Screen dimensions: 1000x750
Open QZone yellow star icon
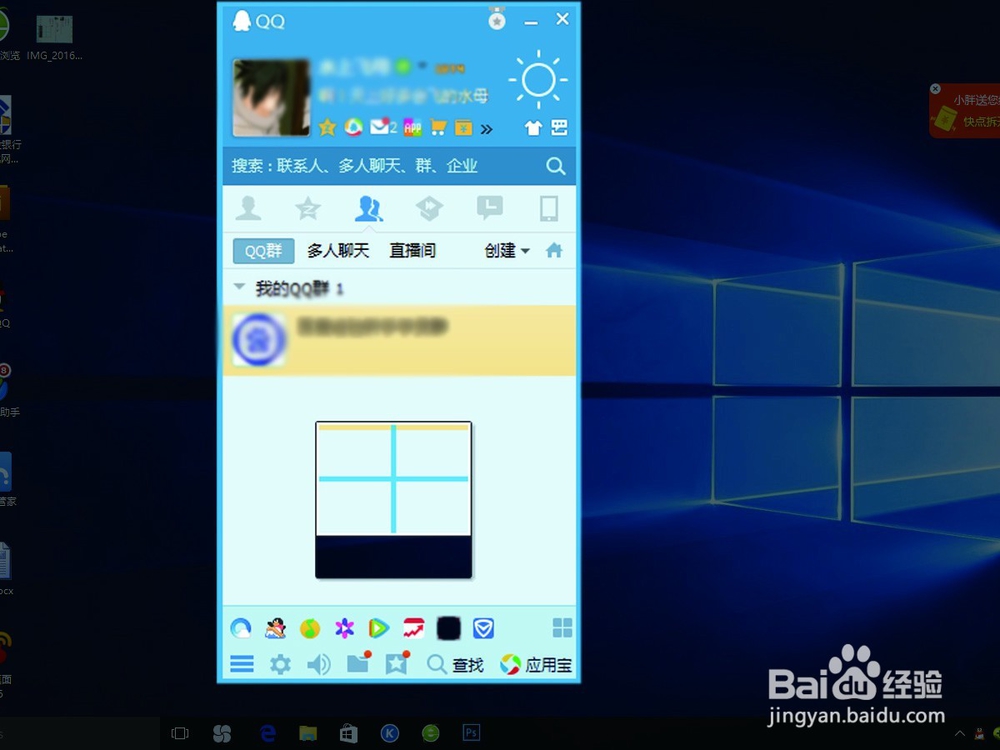coord(327,128)
